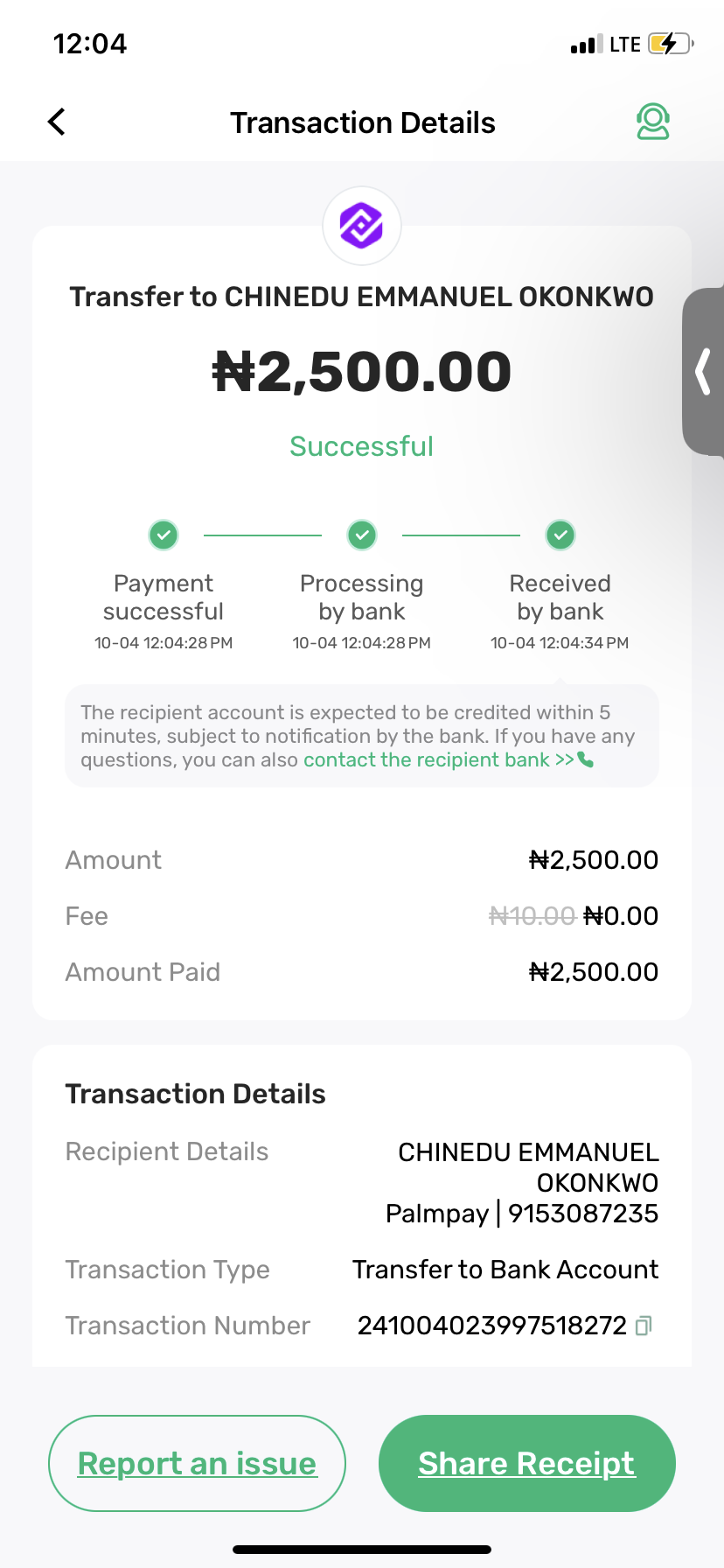Tap the Successful status text
This screenshot has height=1568, width=724.
pyautogui.click(x=362, y=446)
